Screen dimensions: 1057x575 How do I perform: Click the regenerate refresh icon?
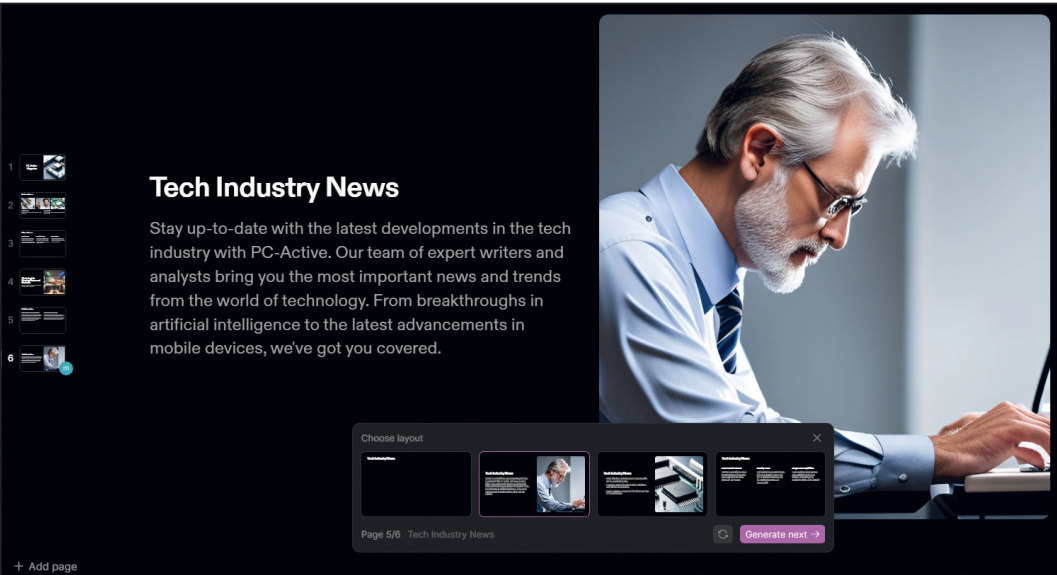[723, 535]
